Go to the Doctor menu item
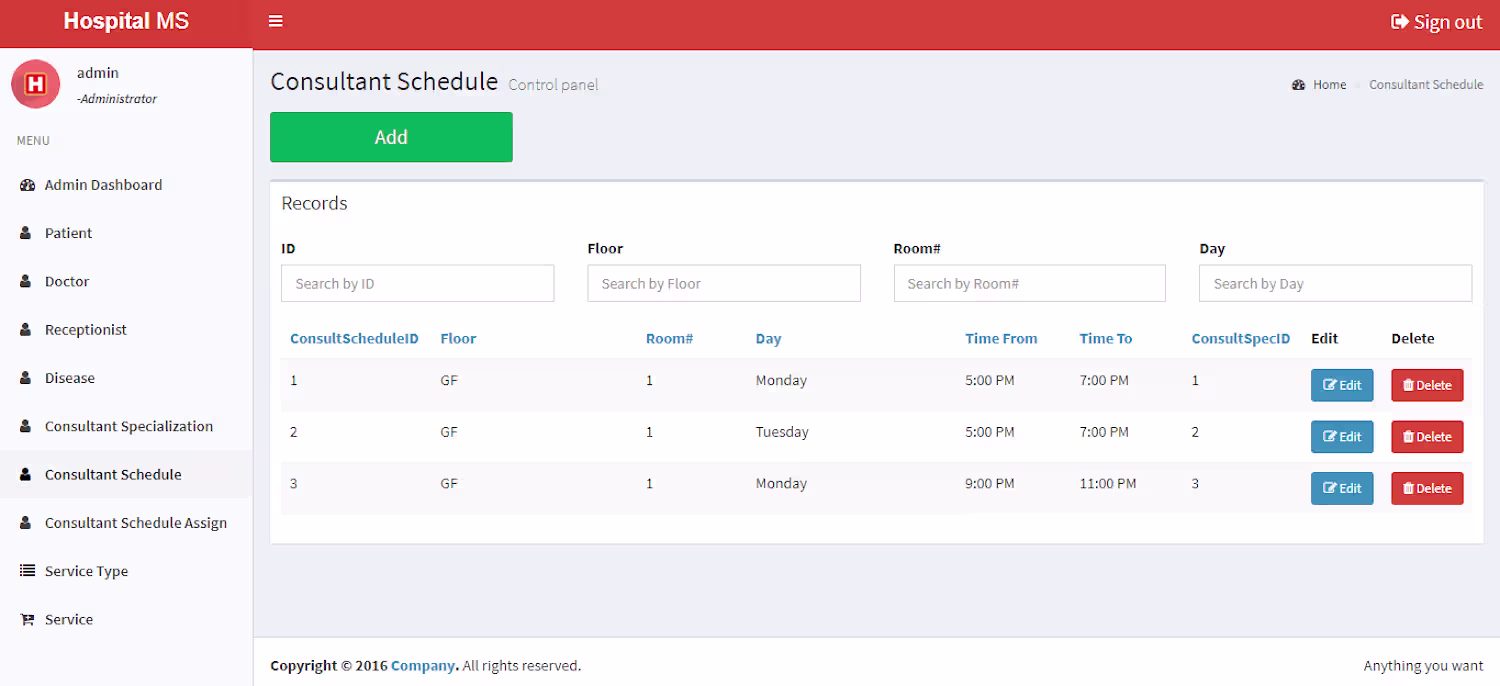This screenshot has width=1500, height=686. 67,282
